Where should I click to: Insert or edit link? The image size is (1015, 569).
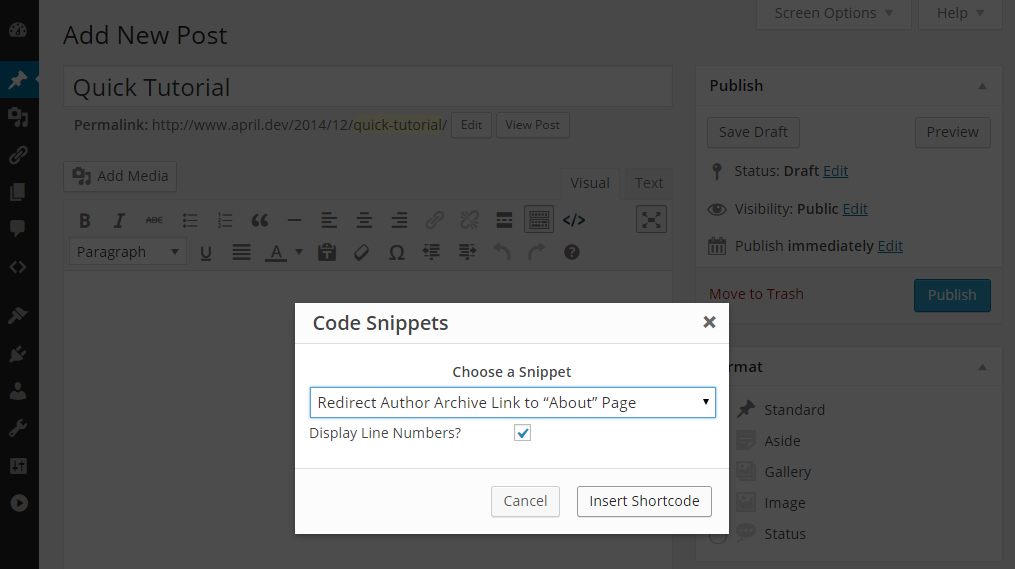[434, 220]
